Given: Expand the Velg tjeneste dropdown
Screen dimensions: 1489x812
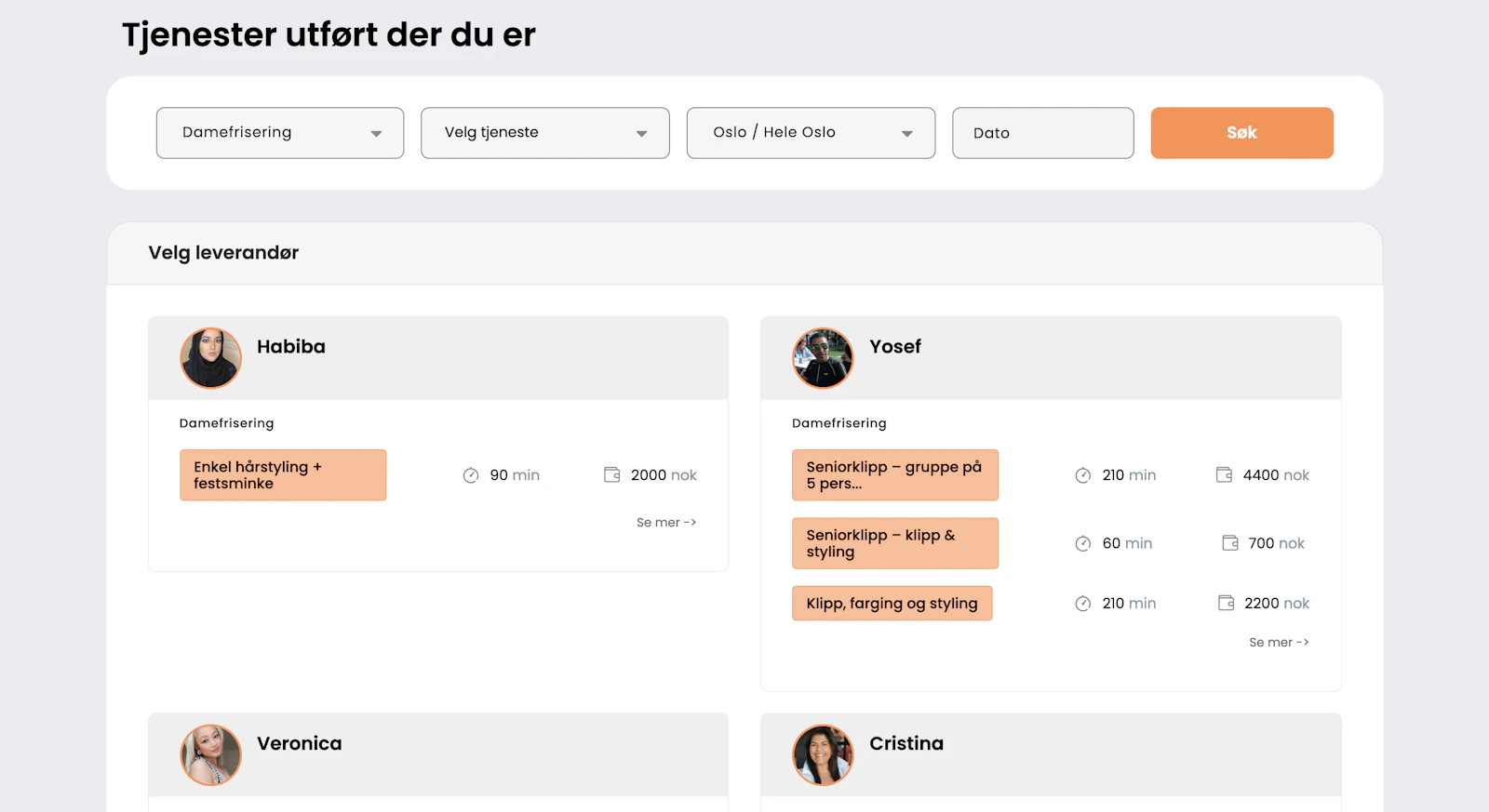Looking at the screenshot, I should coord(545,133).
